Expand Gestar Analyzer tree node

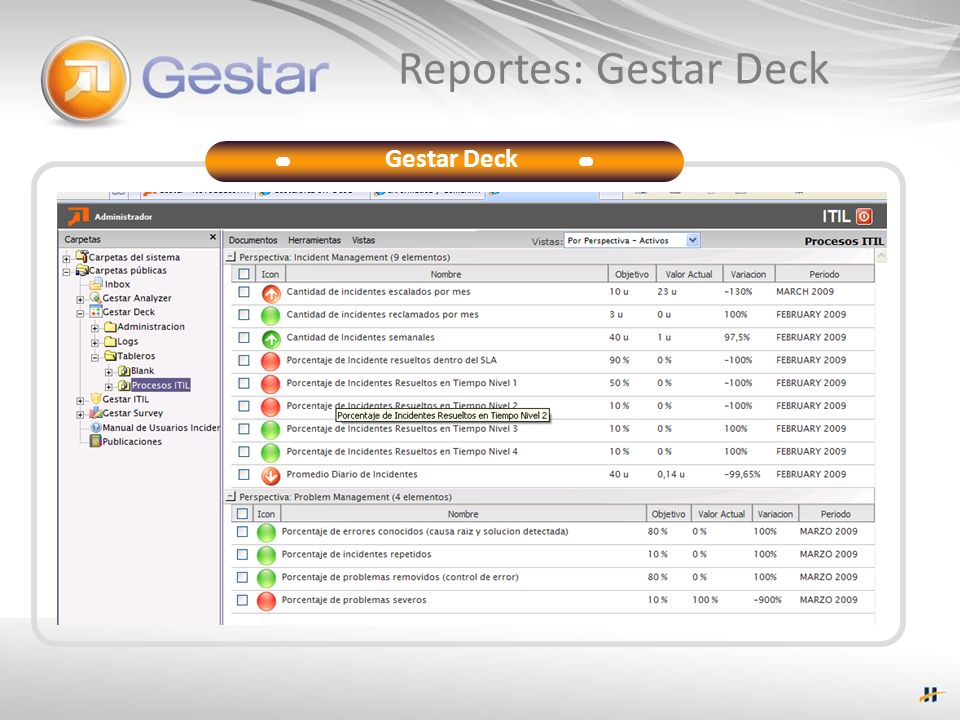80,299
